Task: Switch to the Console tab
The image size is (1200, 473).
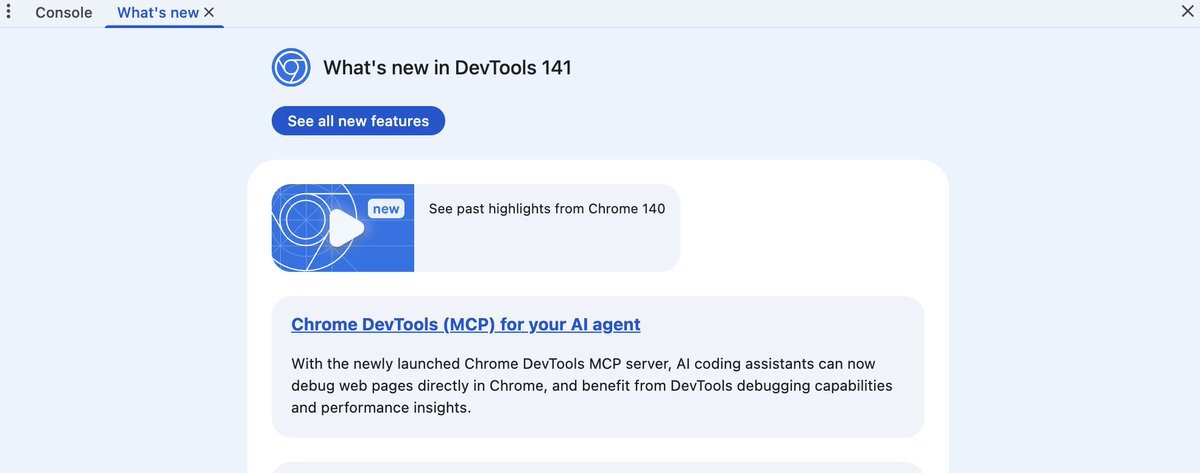Action: pos(63,13)
